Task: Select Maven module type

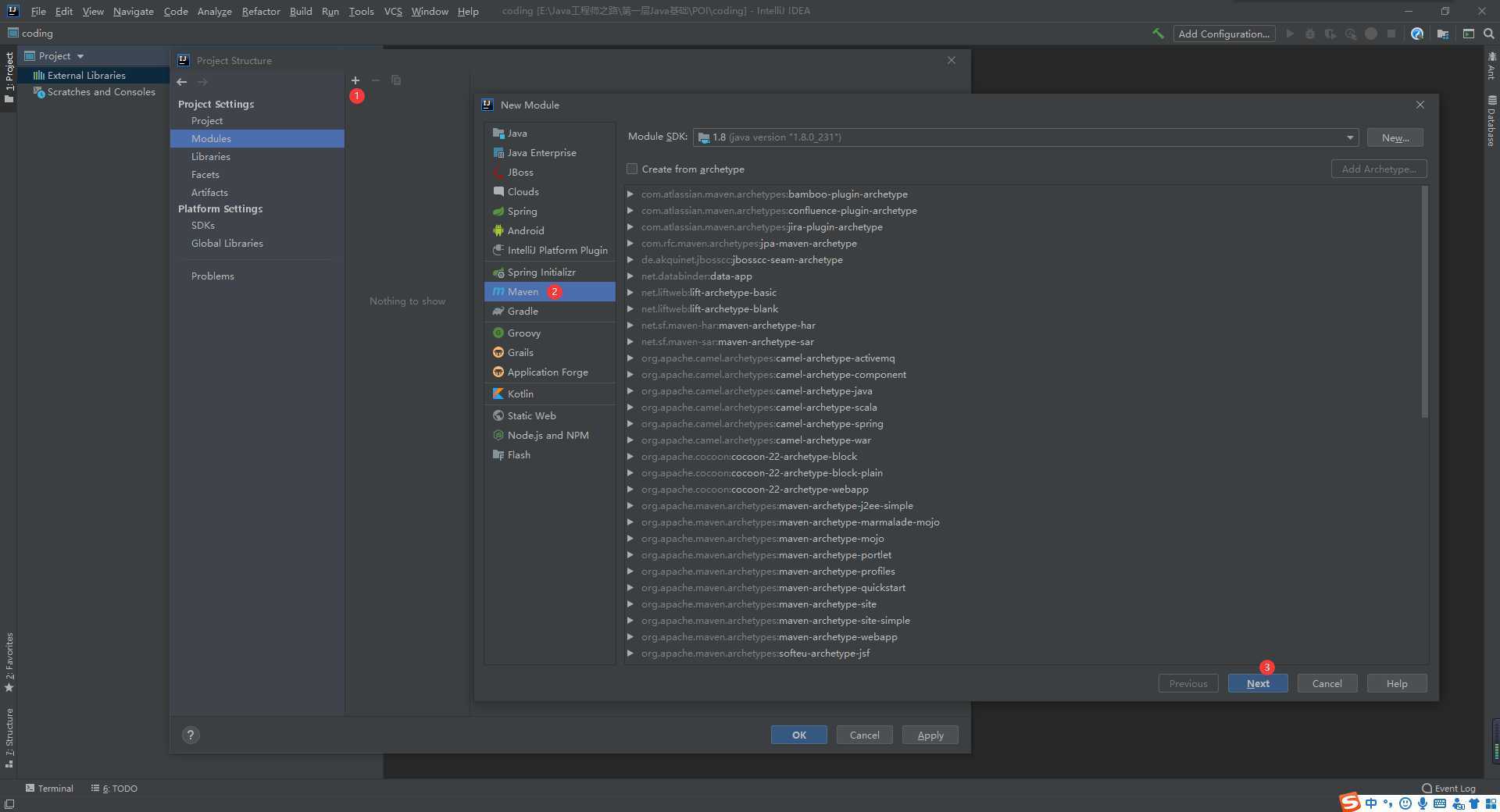Action: (x=550, y=292)
